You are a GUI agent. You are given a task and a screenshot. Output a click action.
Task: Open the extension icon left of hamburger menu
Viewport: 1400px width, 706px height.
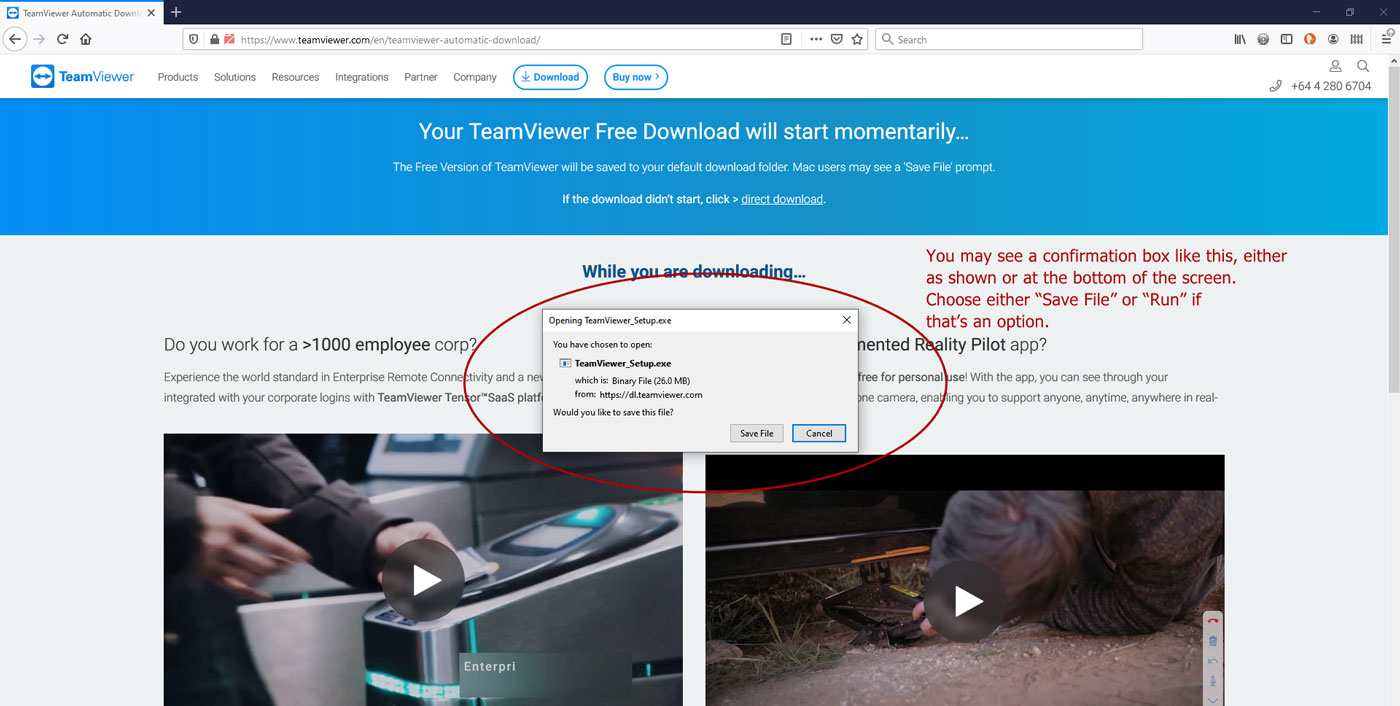pos(1357,39)
